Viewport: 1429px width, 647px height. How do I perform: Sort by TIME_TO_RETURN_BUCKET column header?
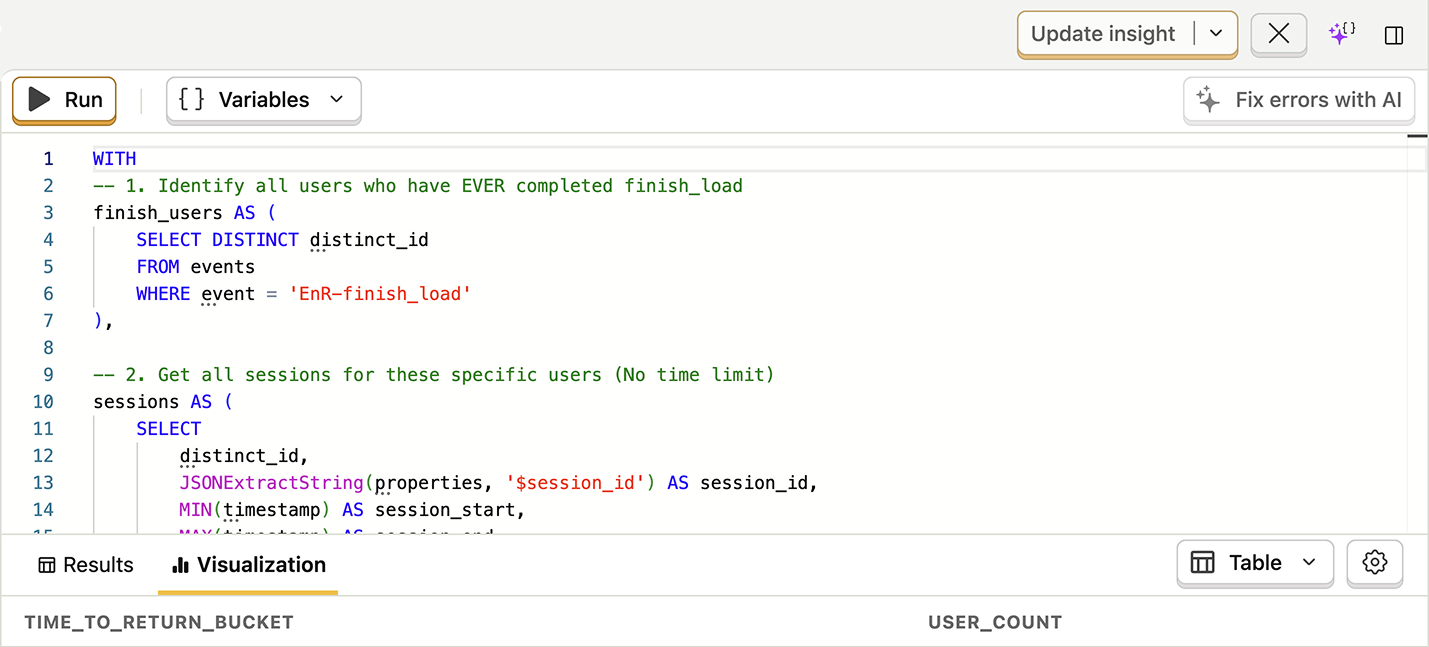[x=159, y=622]
